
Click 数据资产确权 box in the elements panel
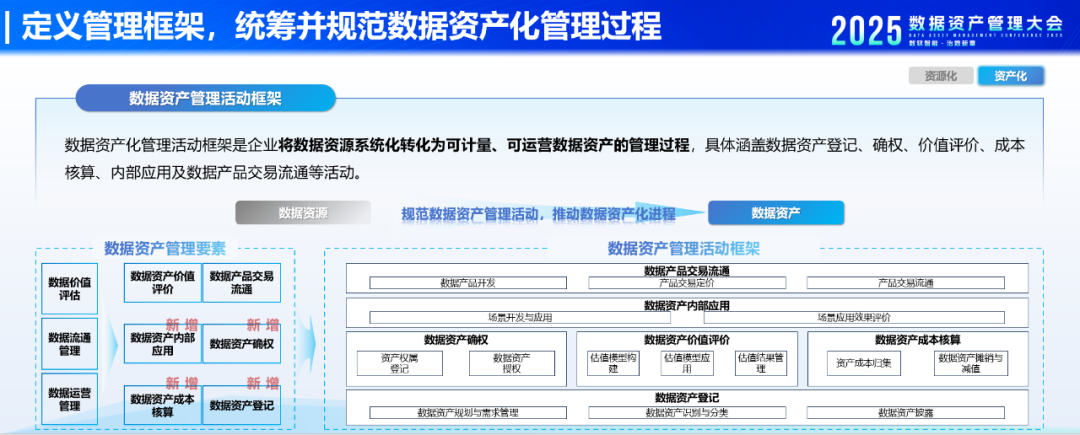(242, 343)
